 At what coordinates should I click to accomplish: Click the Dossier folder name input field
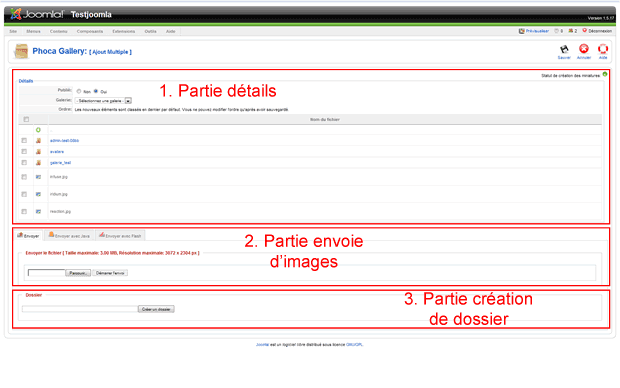pyautogui.click(x=79, y=309)
